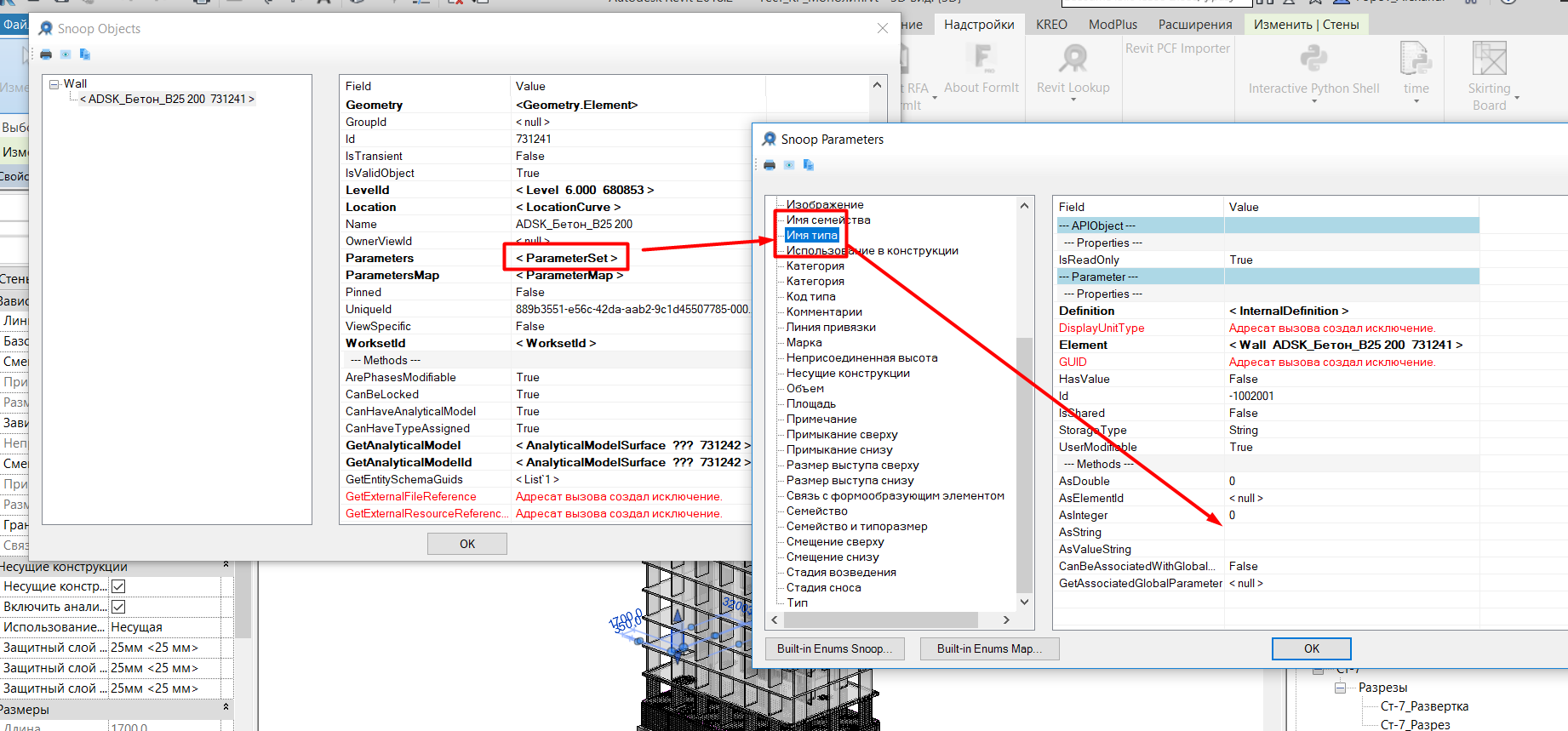
Task: Click the Built-in Enums Snoop... button
Action: (x=834, y=648)
